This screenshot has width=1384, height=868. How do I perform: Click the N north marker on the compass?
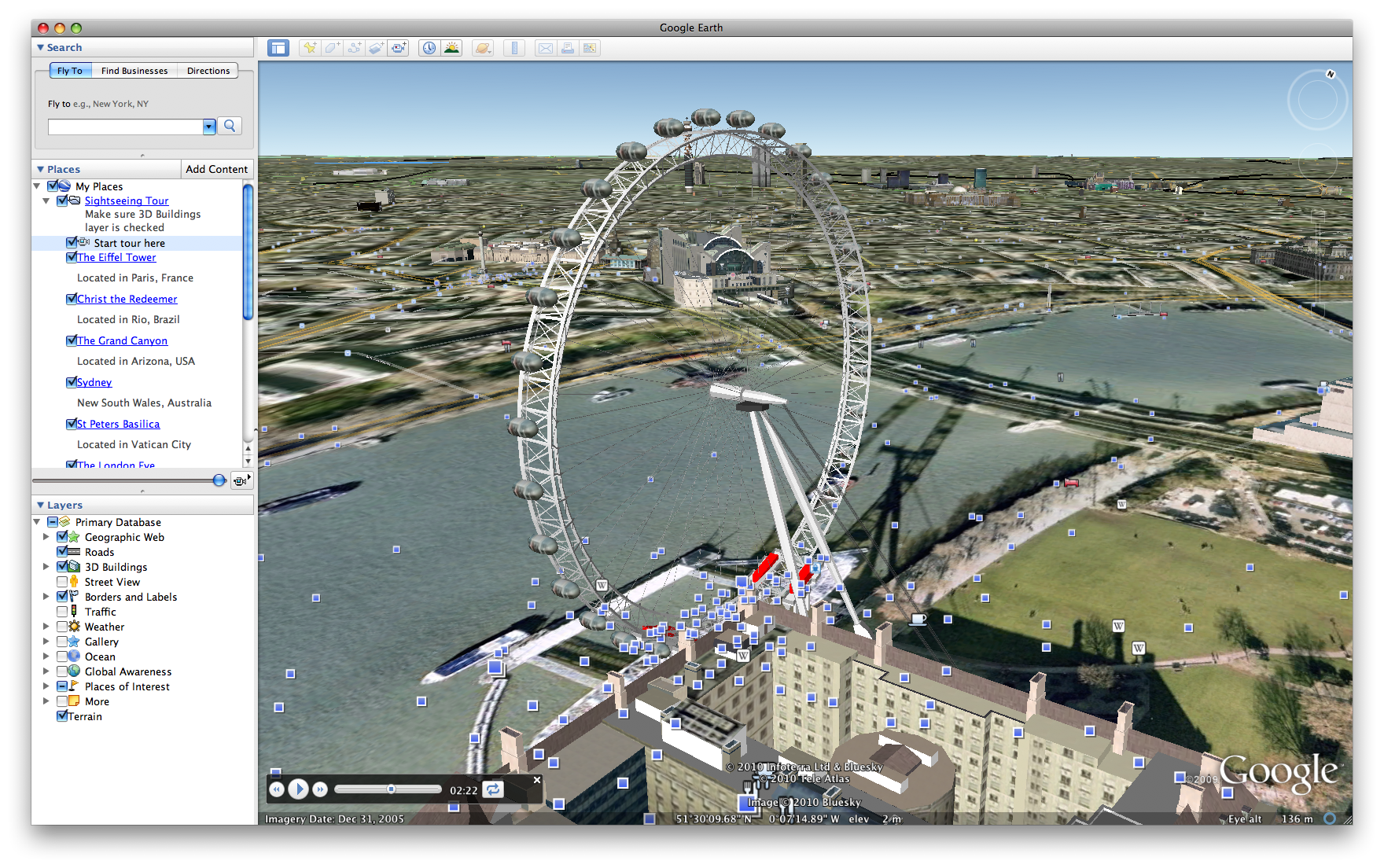pos(1331,74)
